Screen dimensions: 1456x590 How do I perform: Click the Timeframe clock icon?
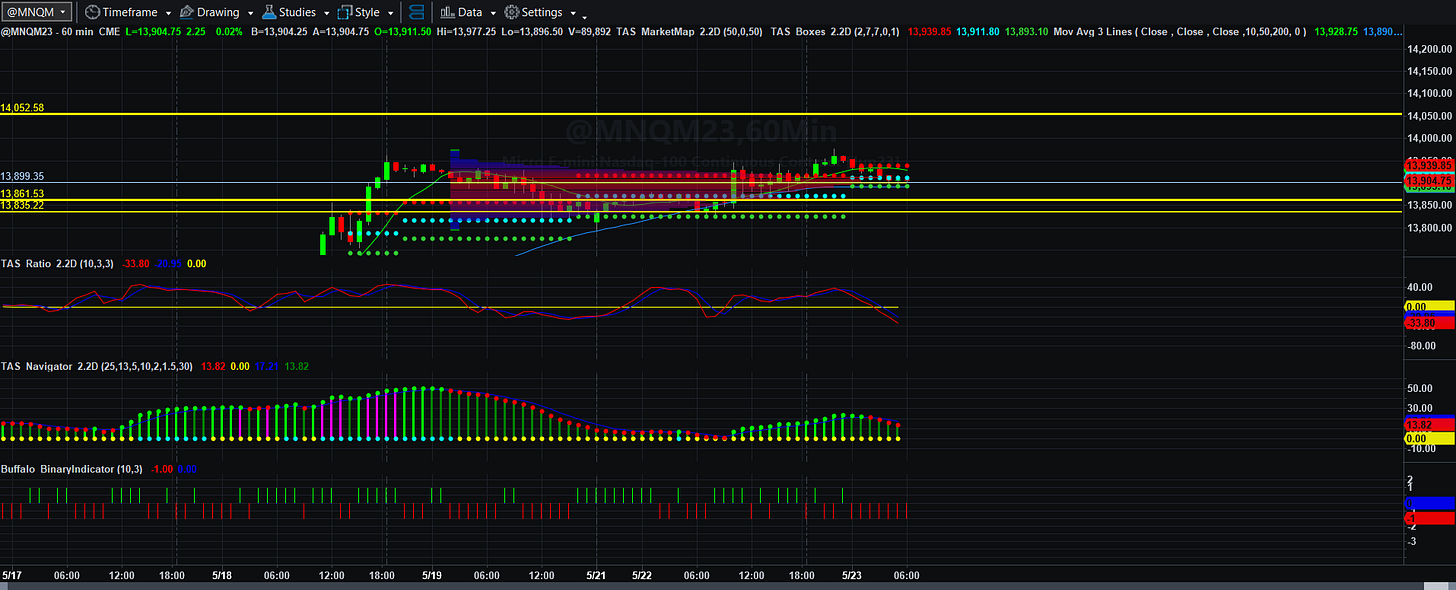(92, 13)
